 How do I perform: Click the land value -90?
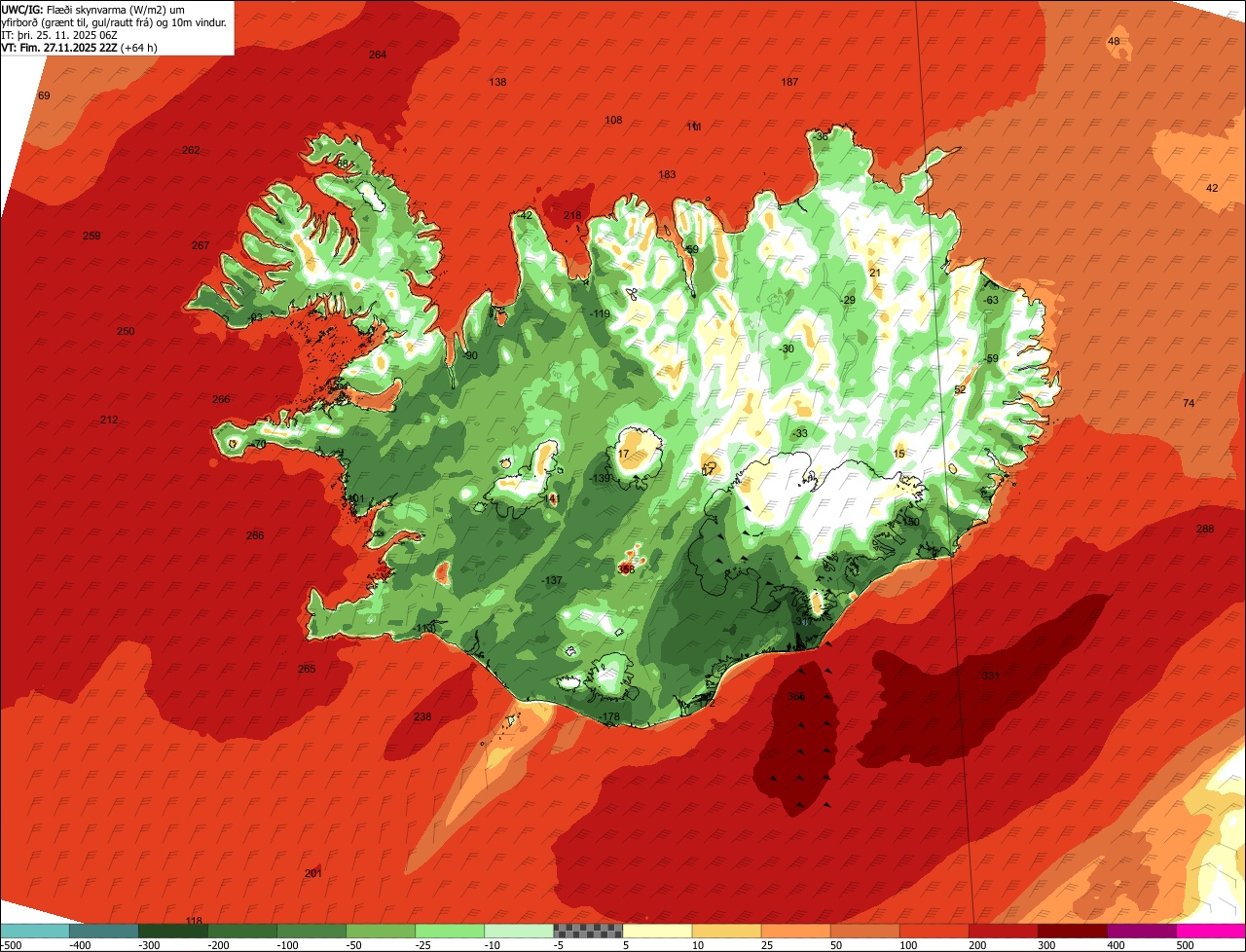(470, 355)
